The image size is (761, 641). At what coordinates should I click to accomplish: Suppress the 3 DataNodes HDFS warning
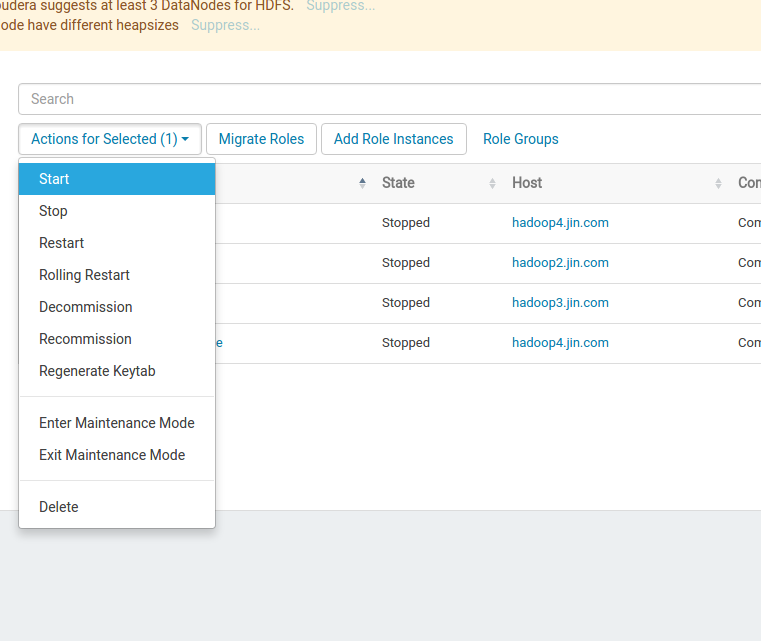(x=341, y=6)
